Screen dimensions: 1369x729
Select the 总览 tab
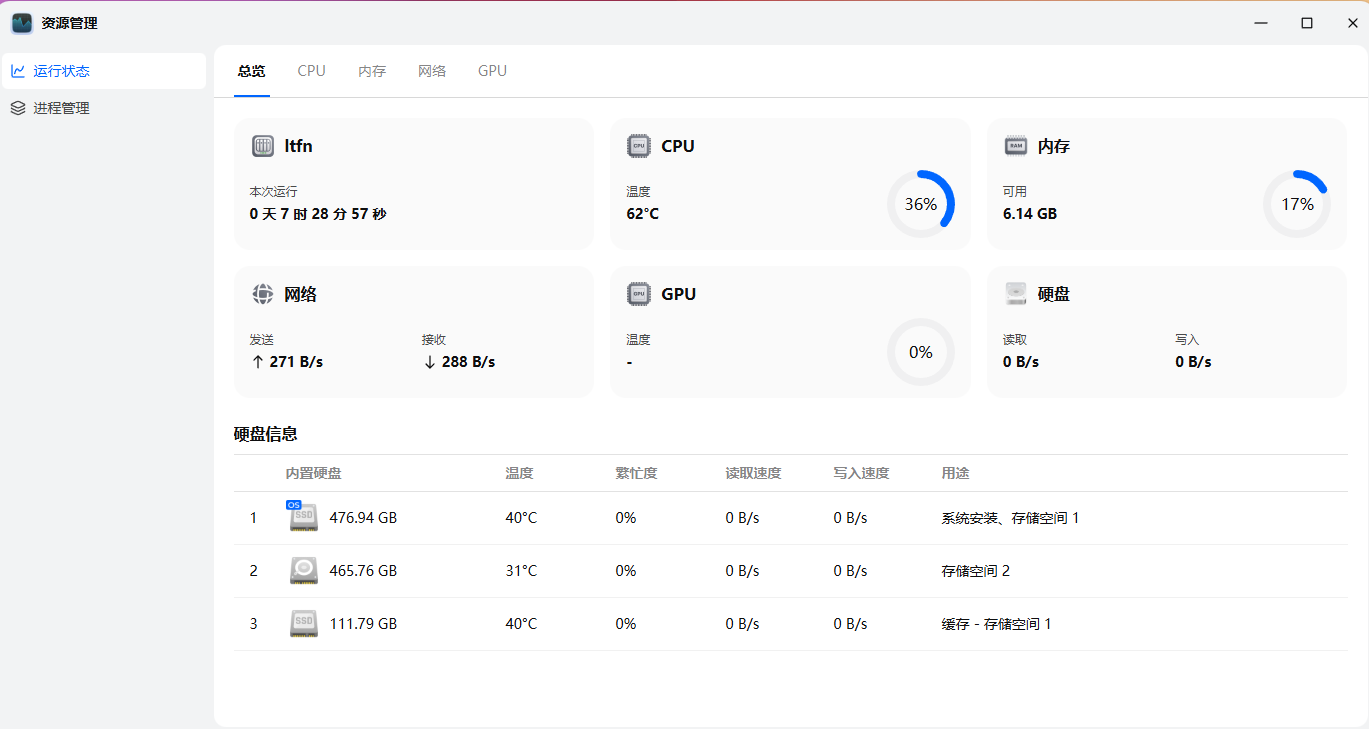(x=251, y=71)
